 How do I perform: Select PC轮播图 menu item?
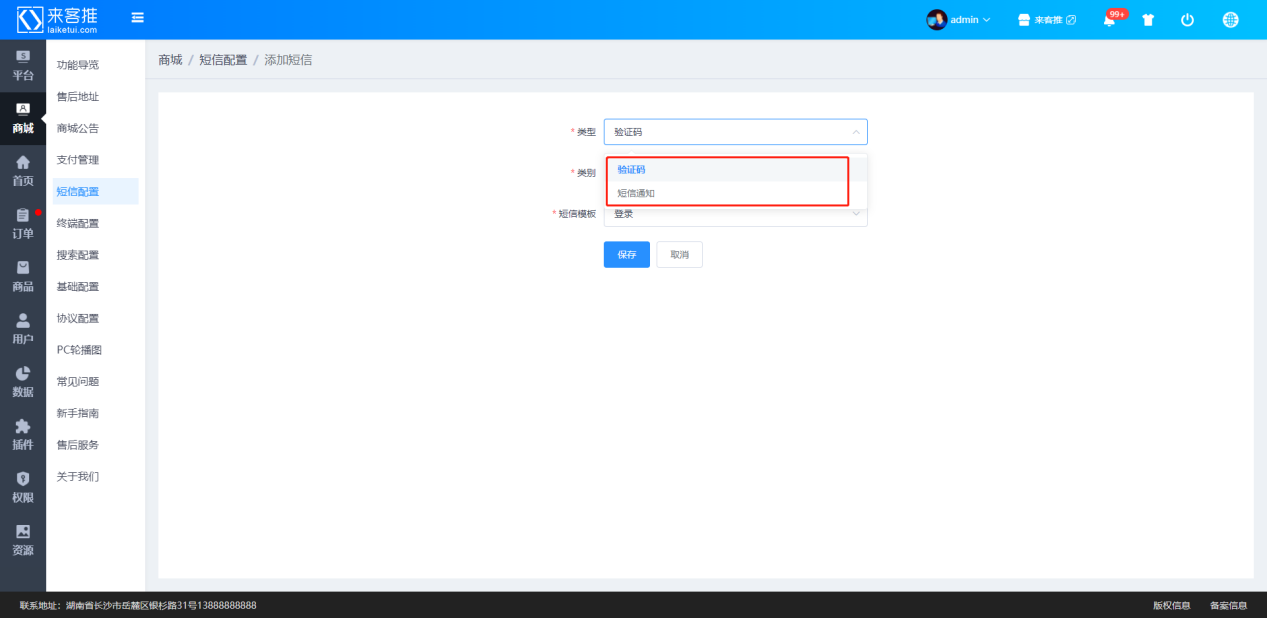[x=79, y=350]
